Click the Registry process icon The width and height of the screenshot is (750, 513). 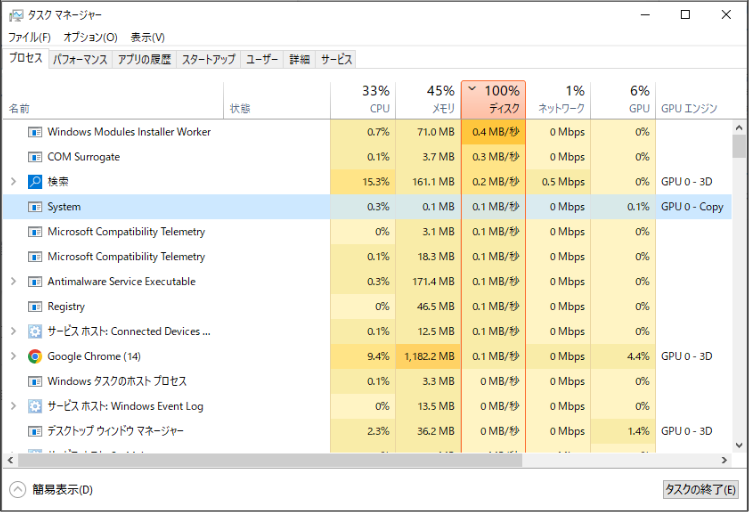[35, 306]
